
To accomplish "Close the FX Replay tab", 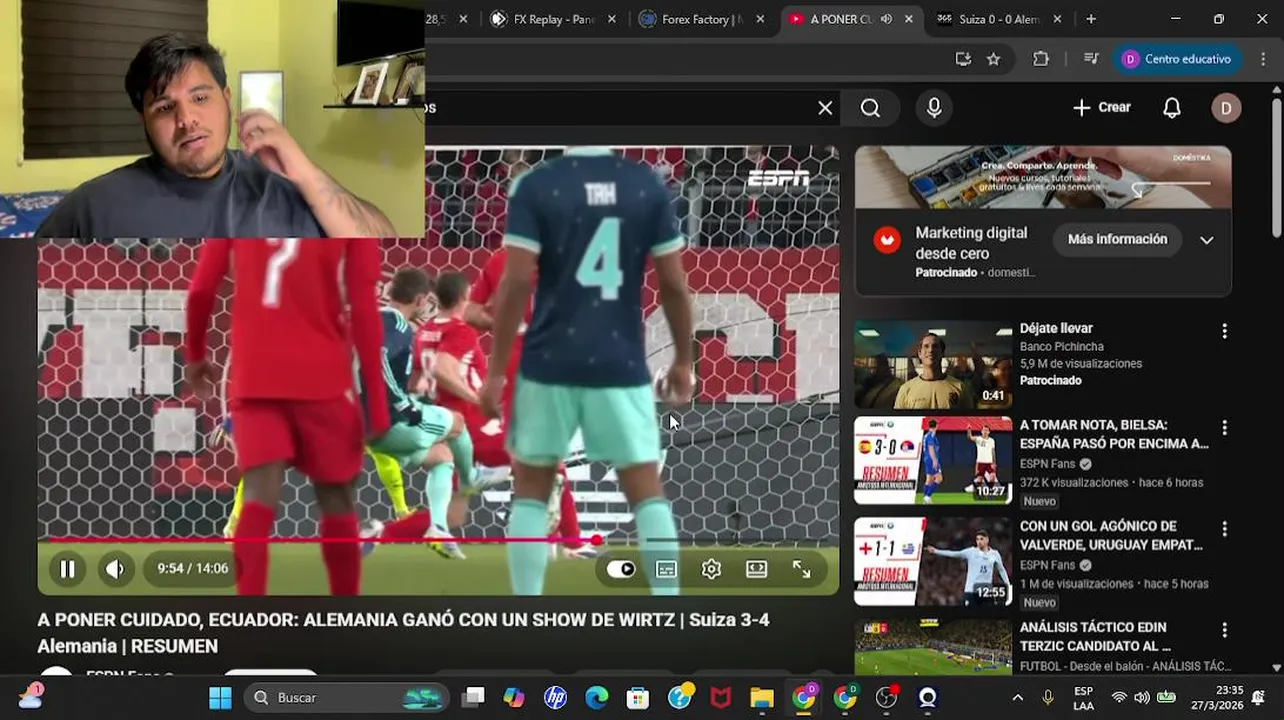I will click(x=612, y=19).
